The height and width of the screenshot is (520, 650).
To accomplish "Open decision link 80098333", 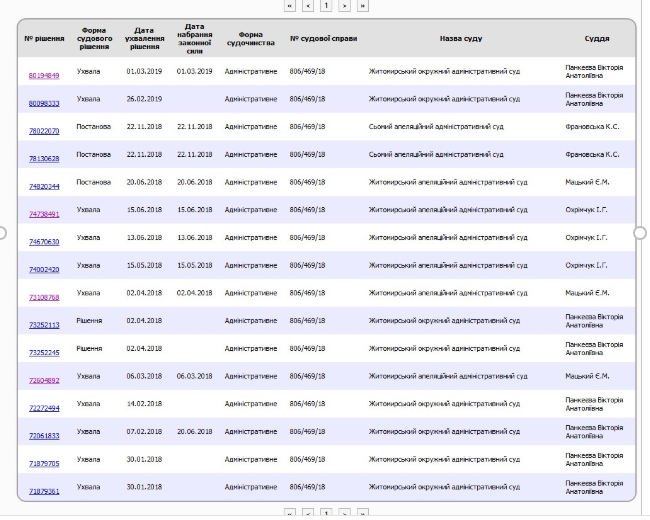I will tap(44, 103).
